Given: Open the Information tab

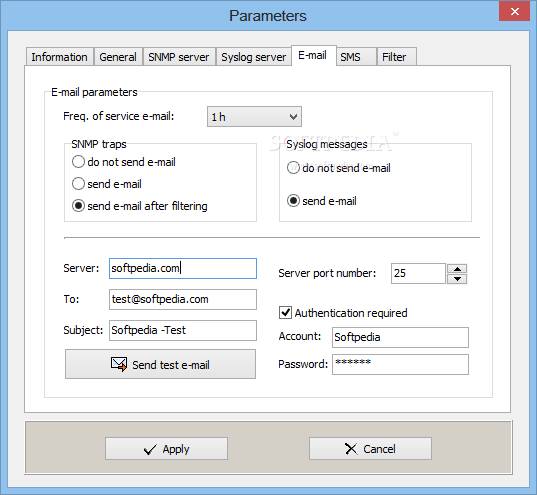Looking at the screenshot, I should click(60, 57).
